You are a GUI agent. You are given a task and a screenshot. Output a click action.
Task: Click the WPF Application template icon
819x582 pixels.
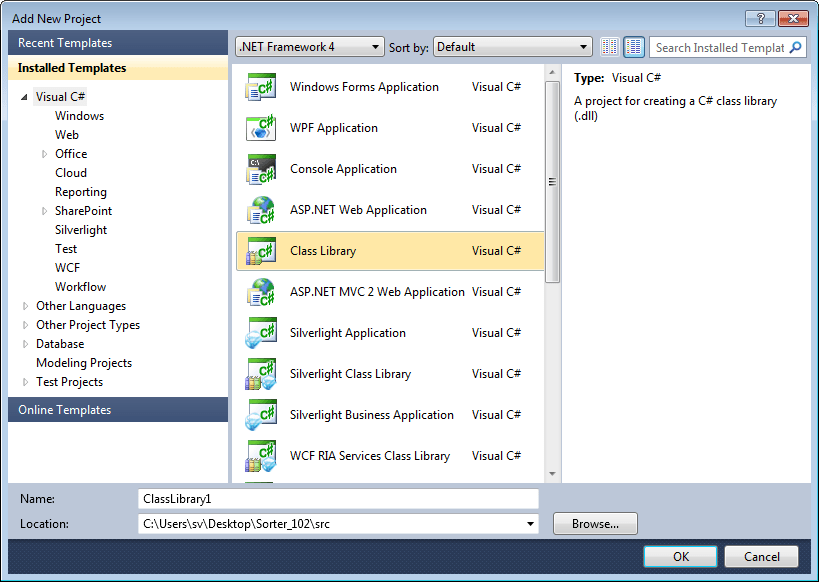coord(261,127)
